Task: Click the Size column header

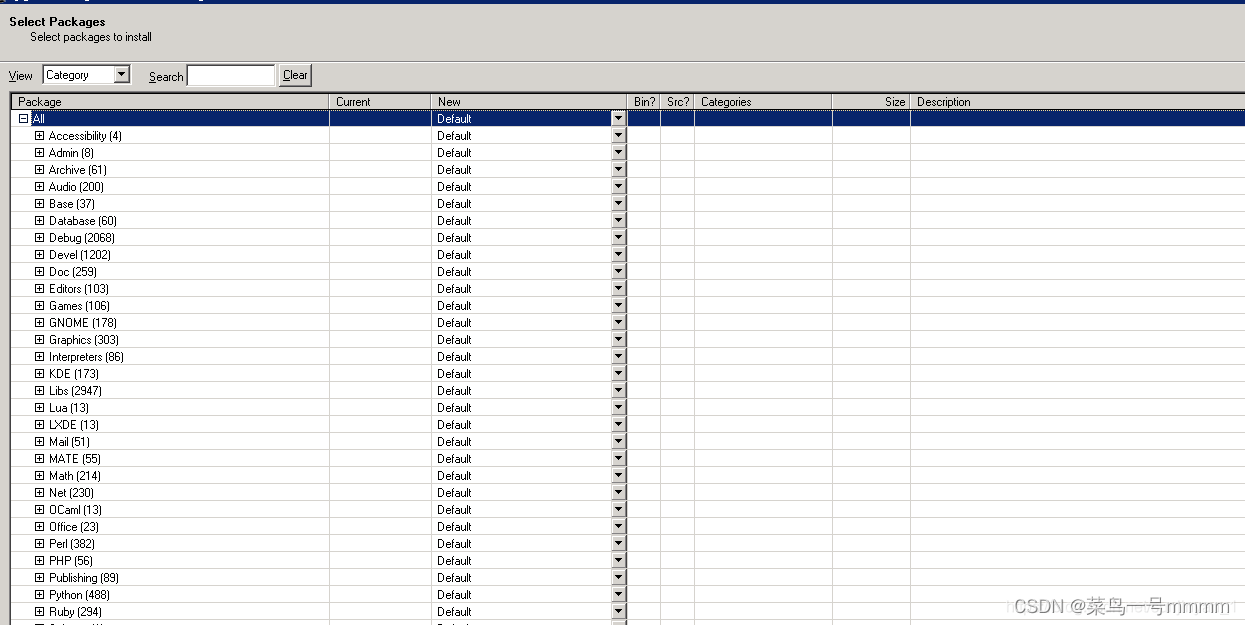Action: [x=893, y=101]
